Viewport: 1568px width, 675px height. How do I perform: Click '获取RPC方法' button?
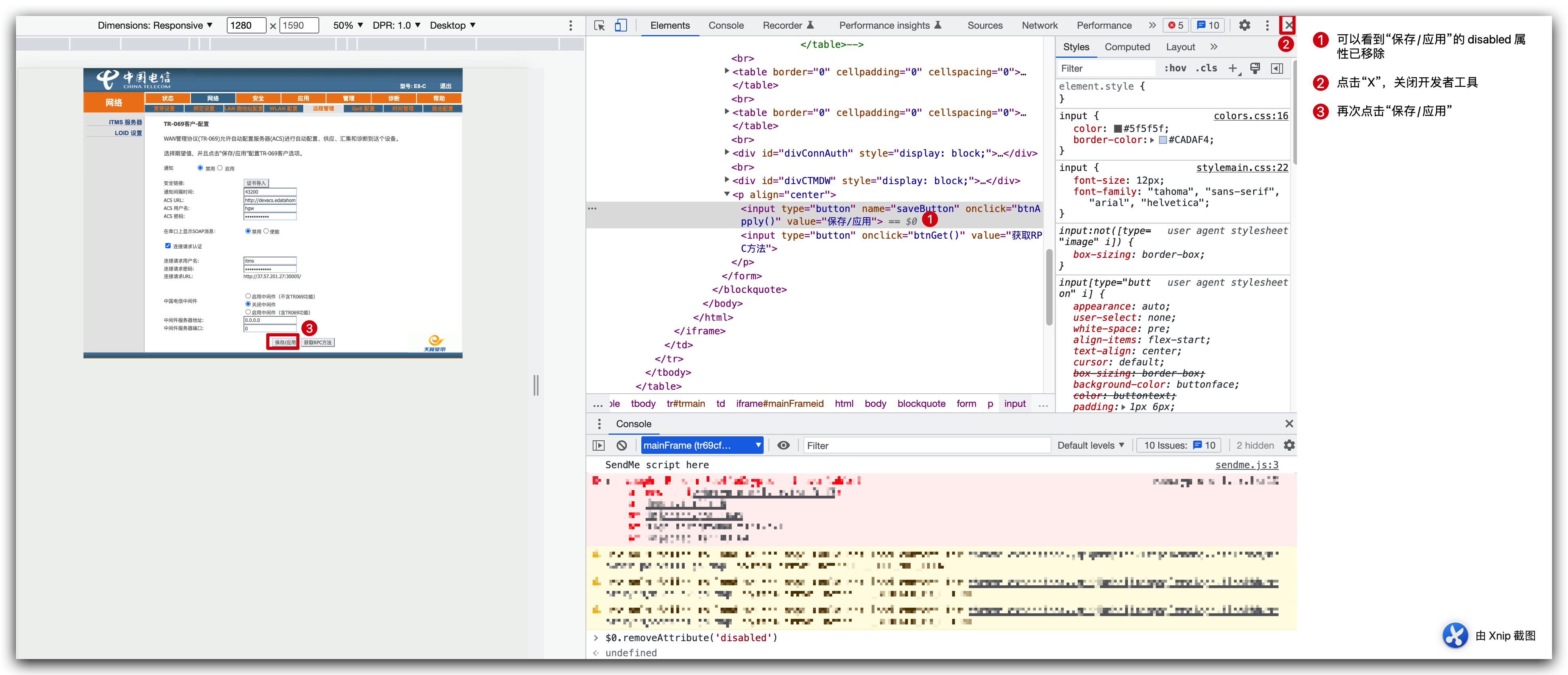[x=318, y=342]
